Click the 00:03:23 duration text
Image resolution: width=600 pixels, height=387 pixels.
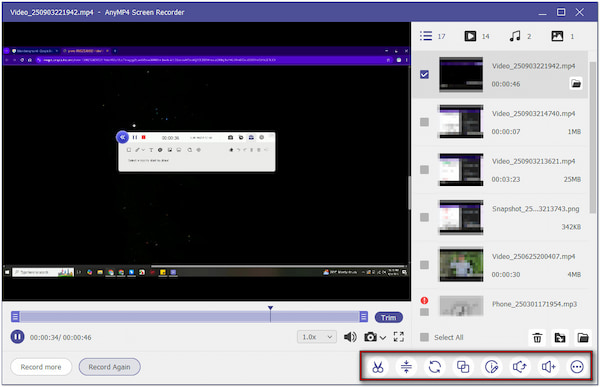(505, 179)
